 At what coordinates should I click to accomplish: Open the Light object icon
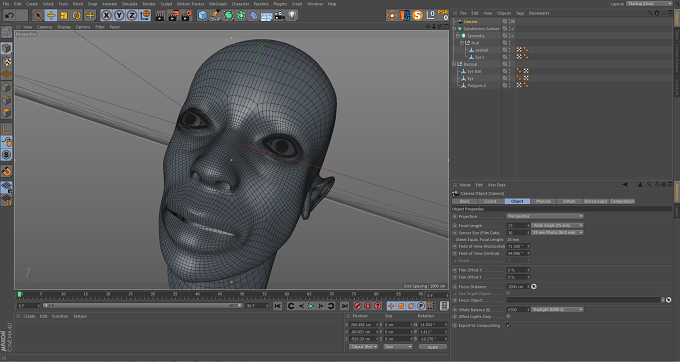point(292,16)
